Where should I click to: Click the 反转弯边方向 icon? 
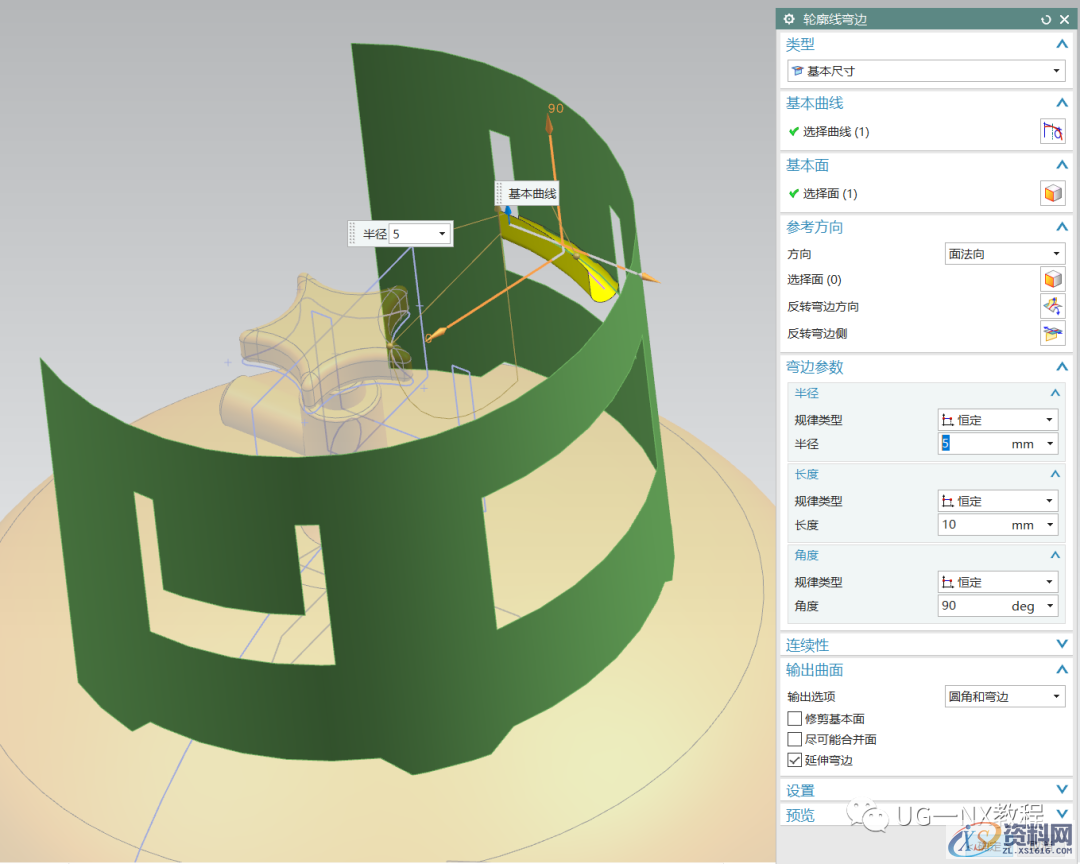point(1052,307)
